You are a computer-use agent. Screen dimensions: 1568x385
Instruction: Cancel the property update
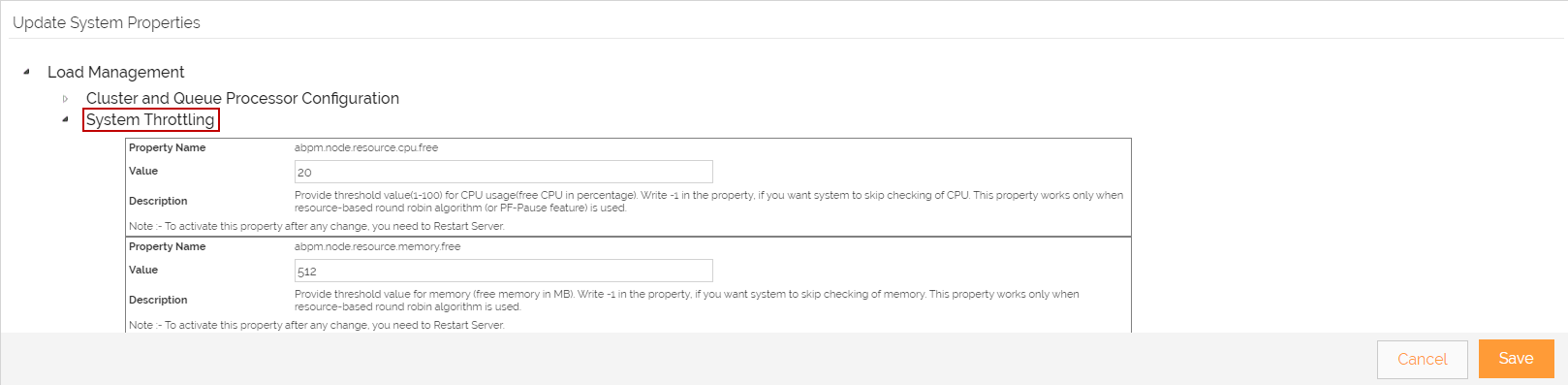(1422, 359)
